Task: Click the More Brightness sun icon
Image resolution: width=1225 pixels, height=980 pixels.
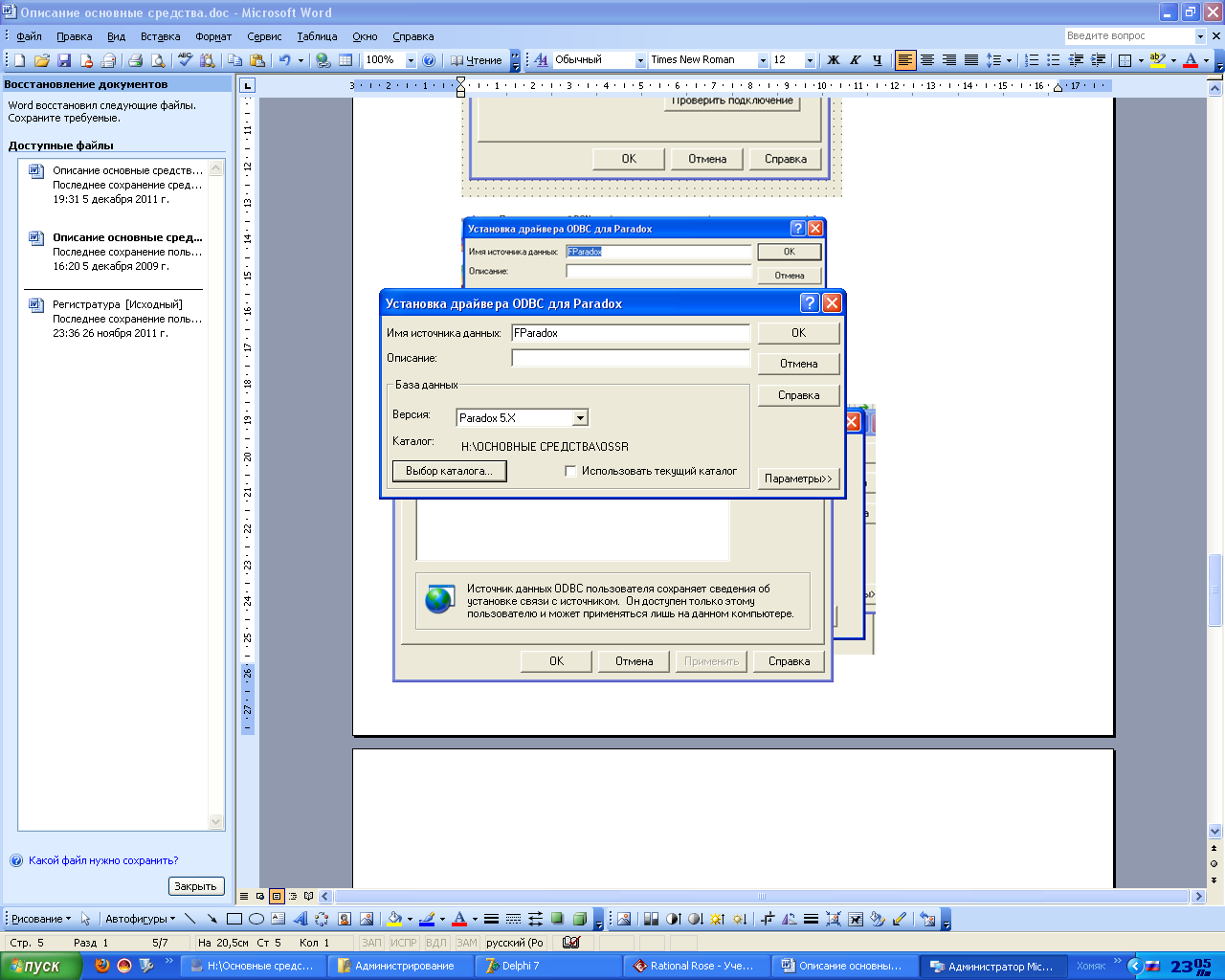Action: pos(717,919)
